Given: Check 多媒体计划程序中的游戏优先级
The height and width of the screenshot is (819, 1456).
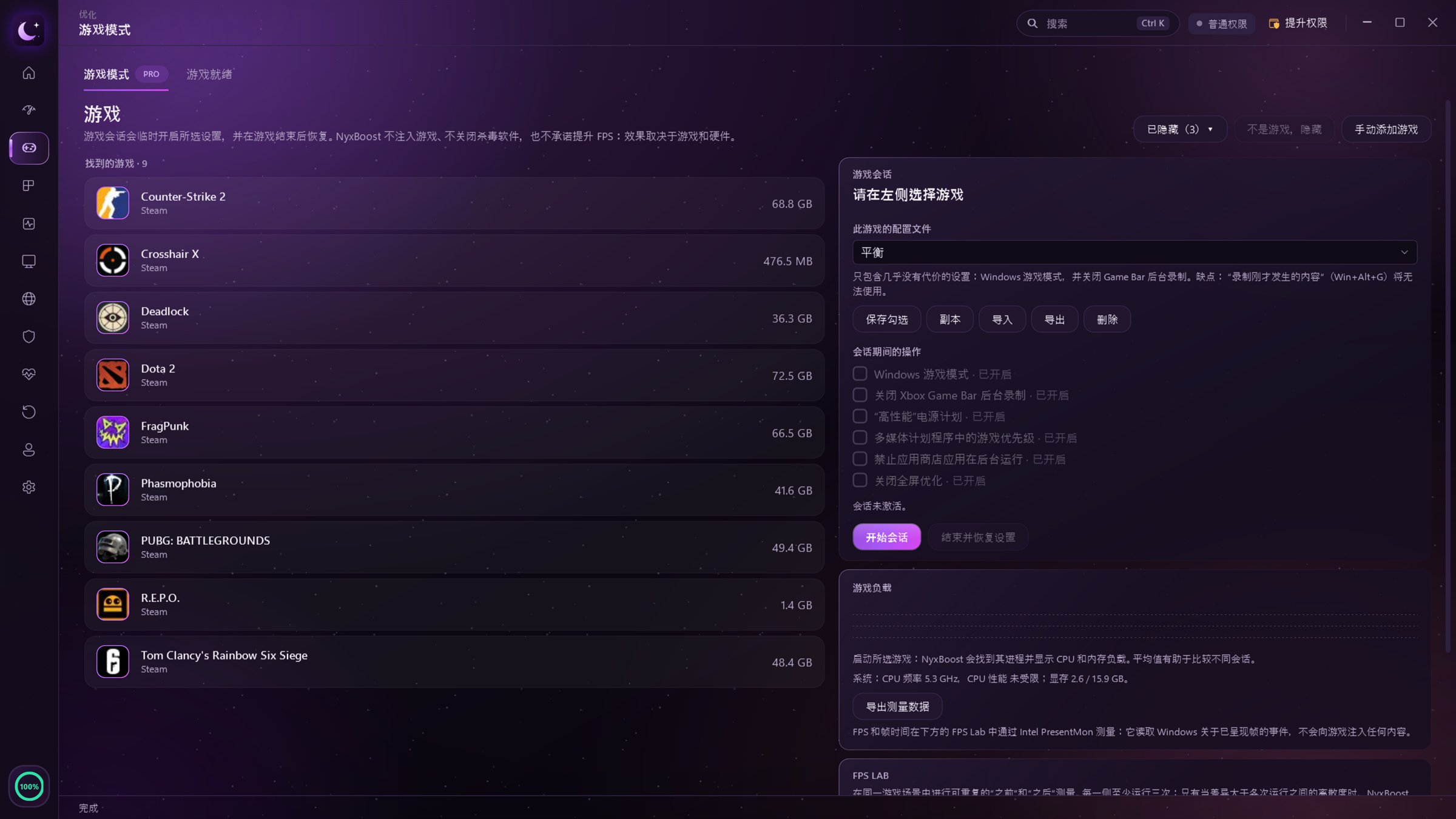Looking at the screenshot, I should (x=860, y=437).
